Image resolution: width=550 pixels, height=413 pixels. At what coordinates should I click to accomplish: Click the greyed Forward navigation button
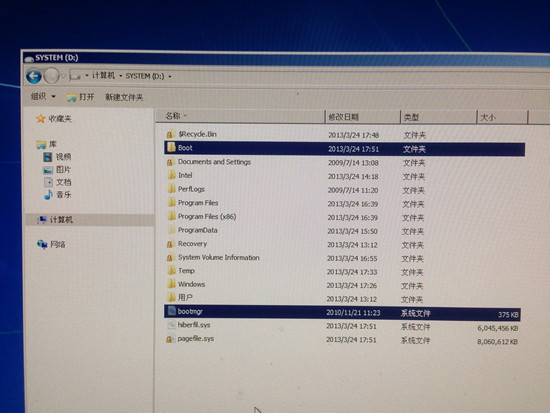pos(52,76)
